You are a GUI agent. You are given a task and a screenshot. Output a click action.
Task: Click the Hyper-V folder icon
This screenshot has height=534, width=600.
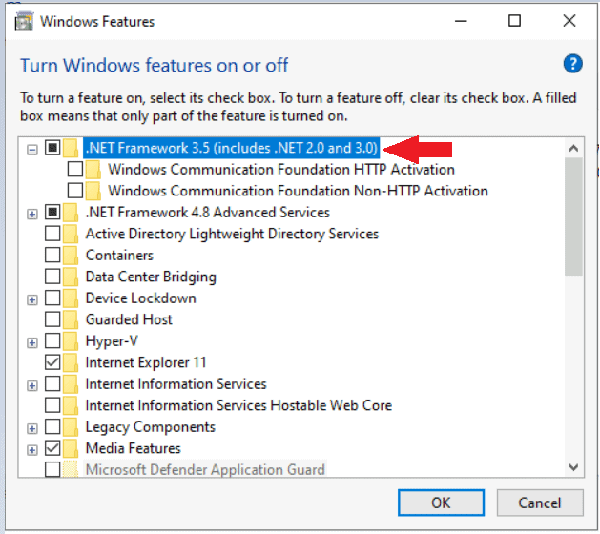[x=70, y=341]
